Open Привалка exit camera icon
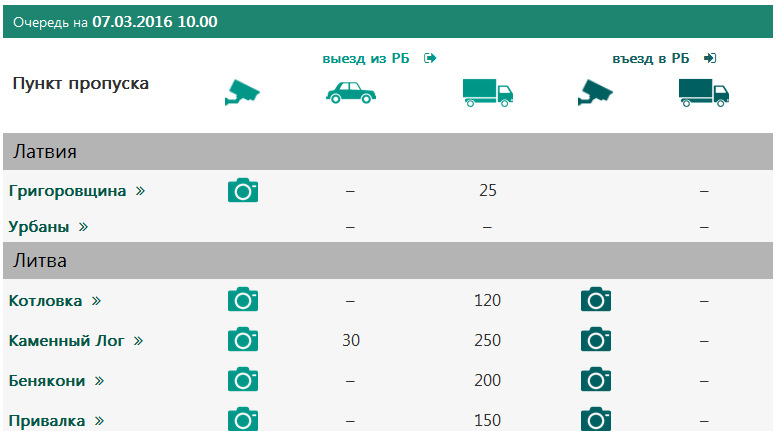The image size is (781, 431). pos(243,419)
